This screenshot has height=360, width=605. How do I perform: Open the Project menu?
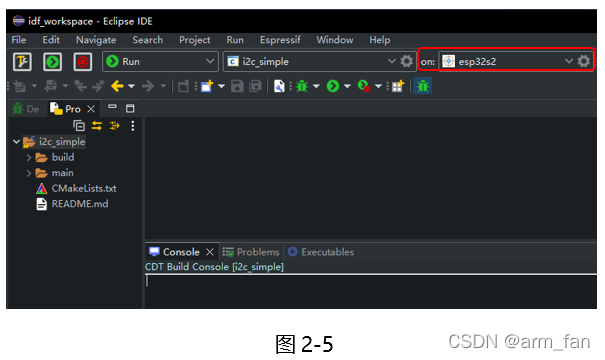(194, 40)
